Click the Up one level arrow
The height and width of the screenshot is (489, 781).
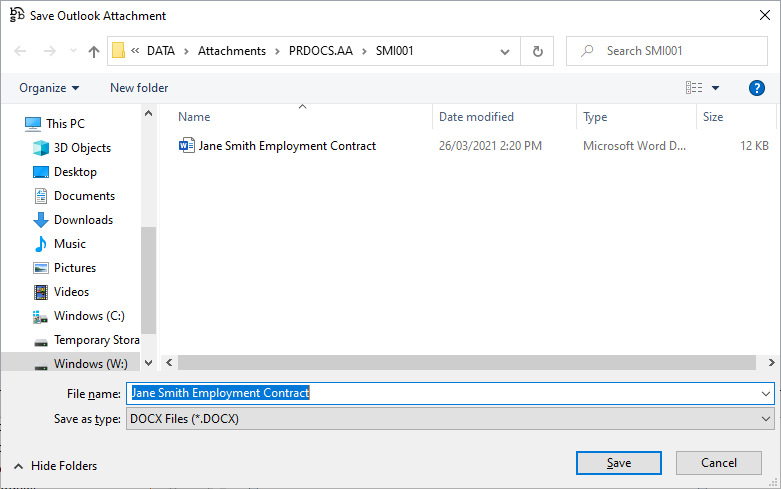[94, 51]
